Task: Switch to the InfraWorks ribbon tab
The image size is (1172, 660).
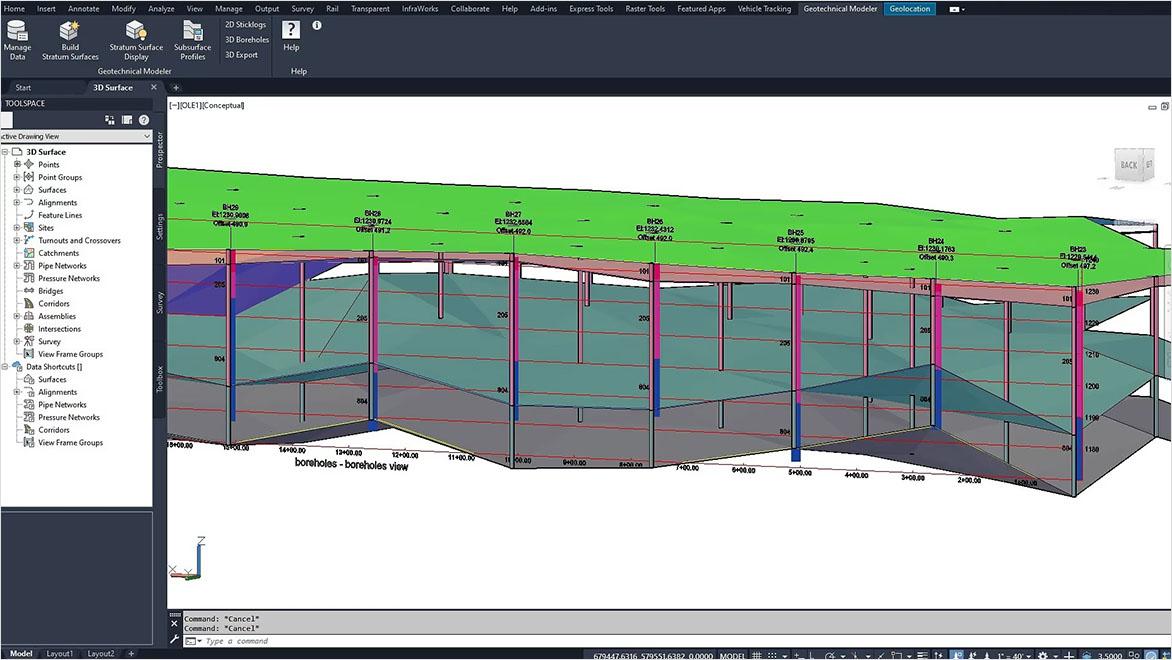Action: tap(420, 9)
